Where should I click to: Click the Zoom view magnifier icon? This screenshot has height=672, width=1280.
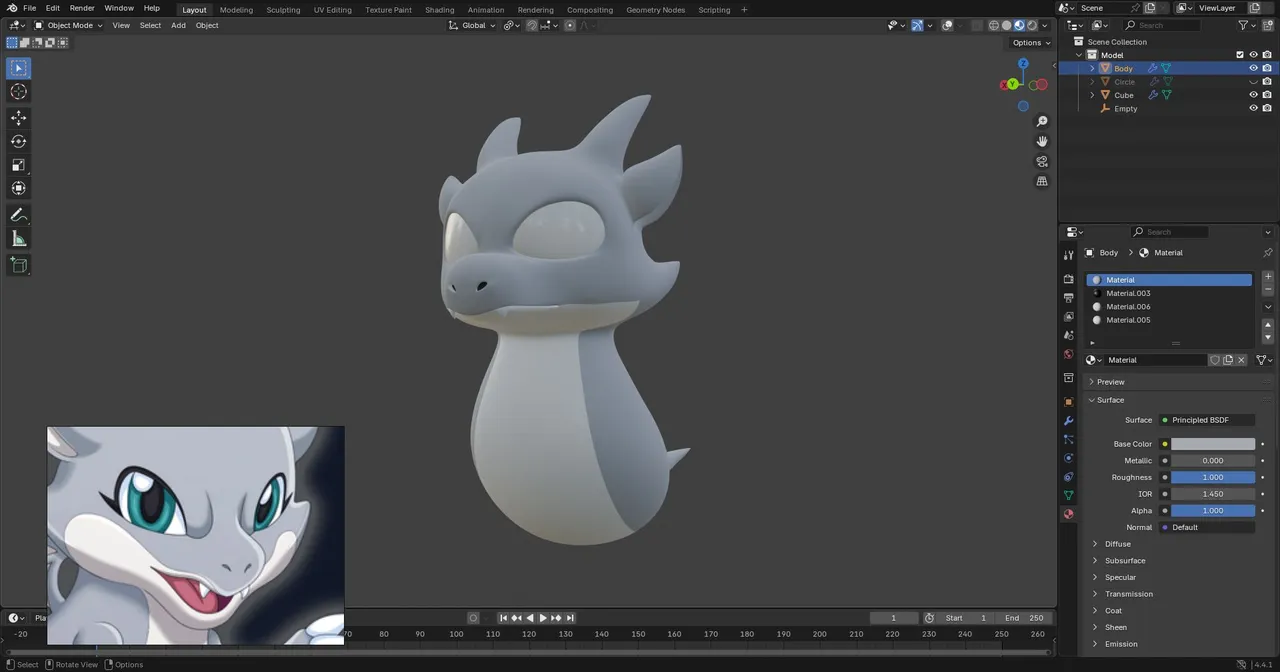coord(1042,121)
